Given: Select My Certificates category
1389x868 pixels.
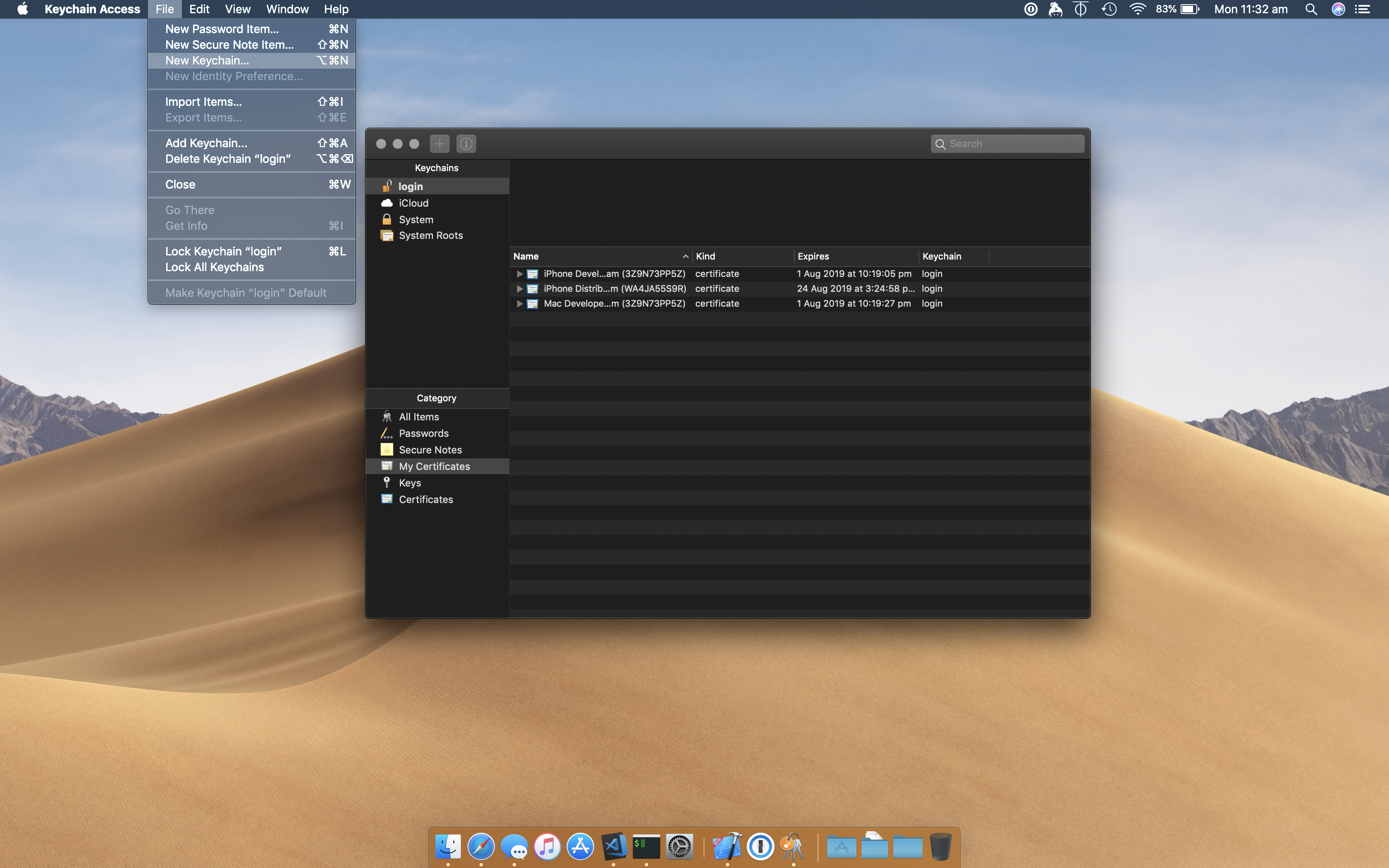Looking at the screenshot, I should coord(437,466).
